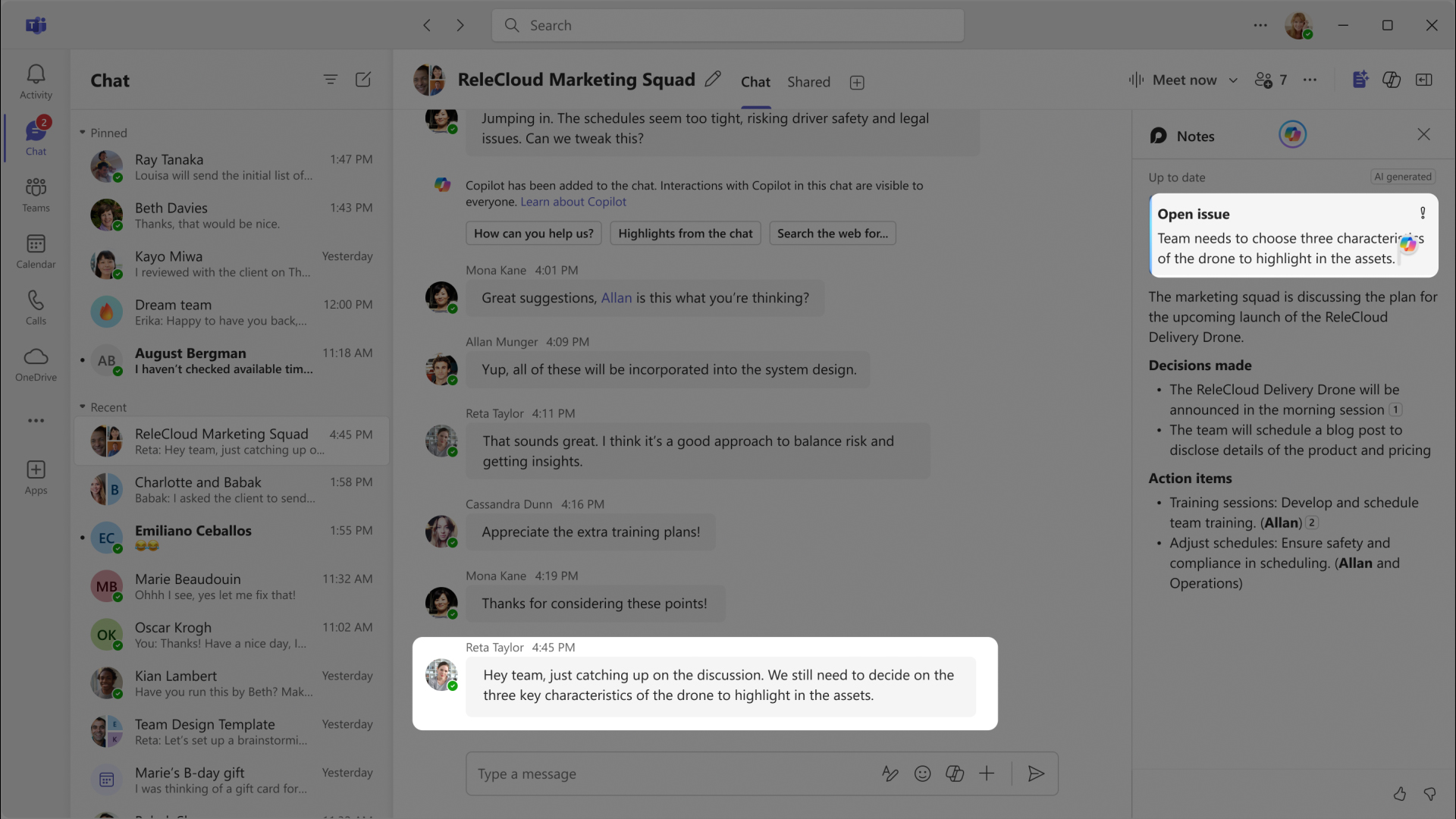
Task: Go back with the navigation arrow
Action: click(x=427, y=25)
